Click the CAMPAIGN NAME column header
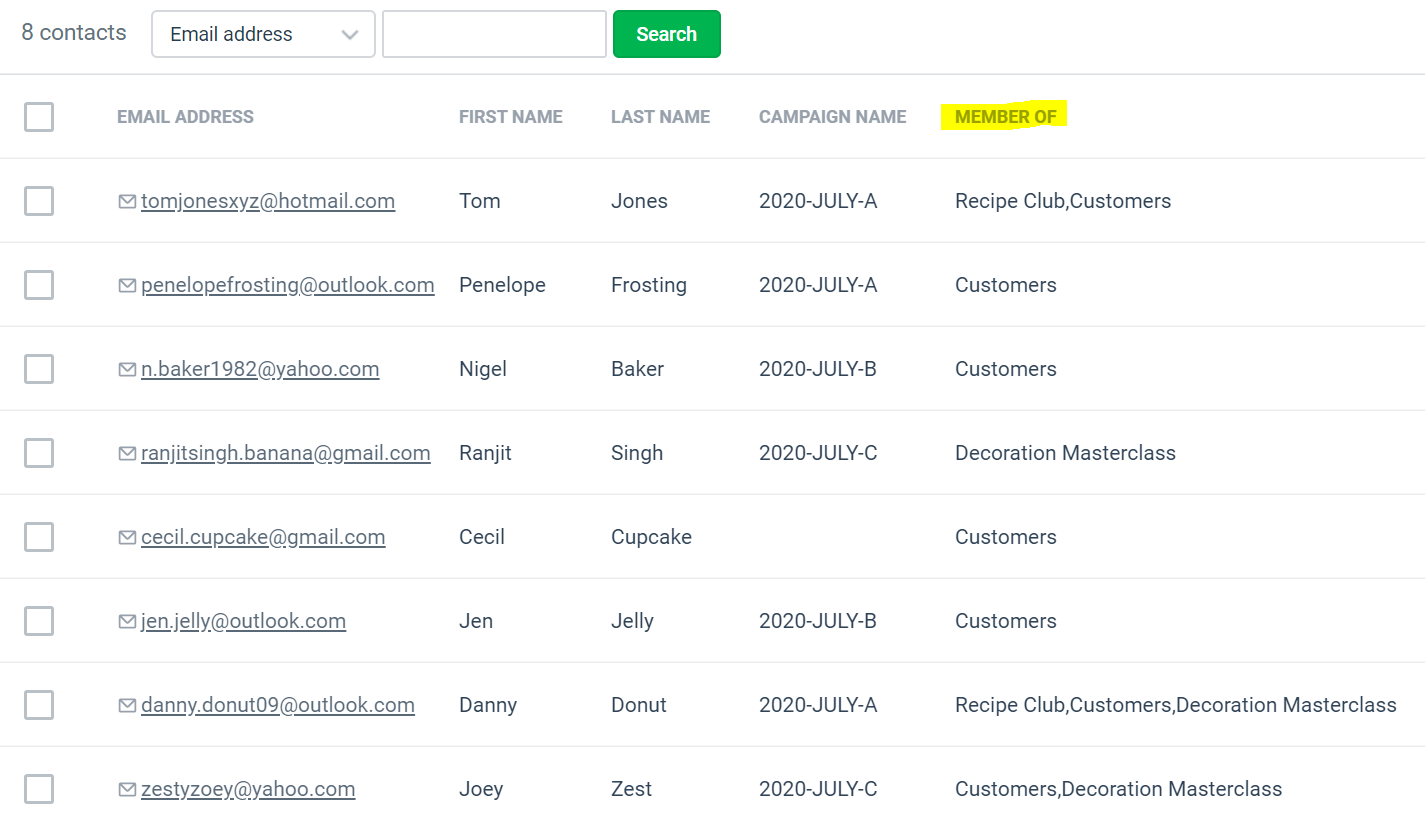1425x825 pixels. tap(833, 117)
